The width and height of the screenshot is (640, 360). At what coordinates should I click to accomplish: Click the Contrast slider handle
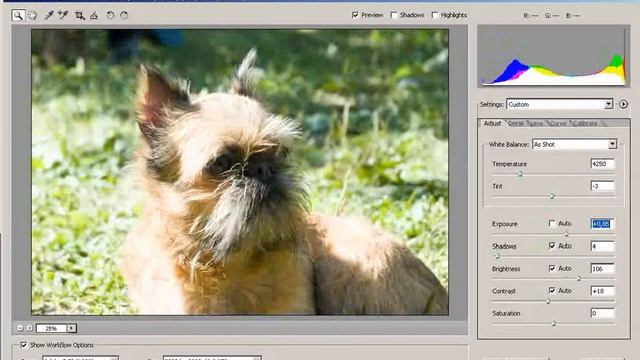tap(548, 301)
